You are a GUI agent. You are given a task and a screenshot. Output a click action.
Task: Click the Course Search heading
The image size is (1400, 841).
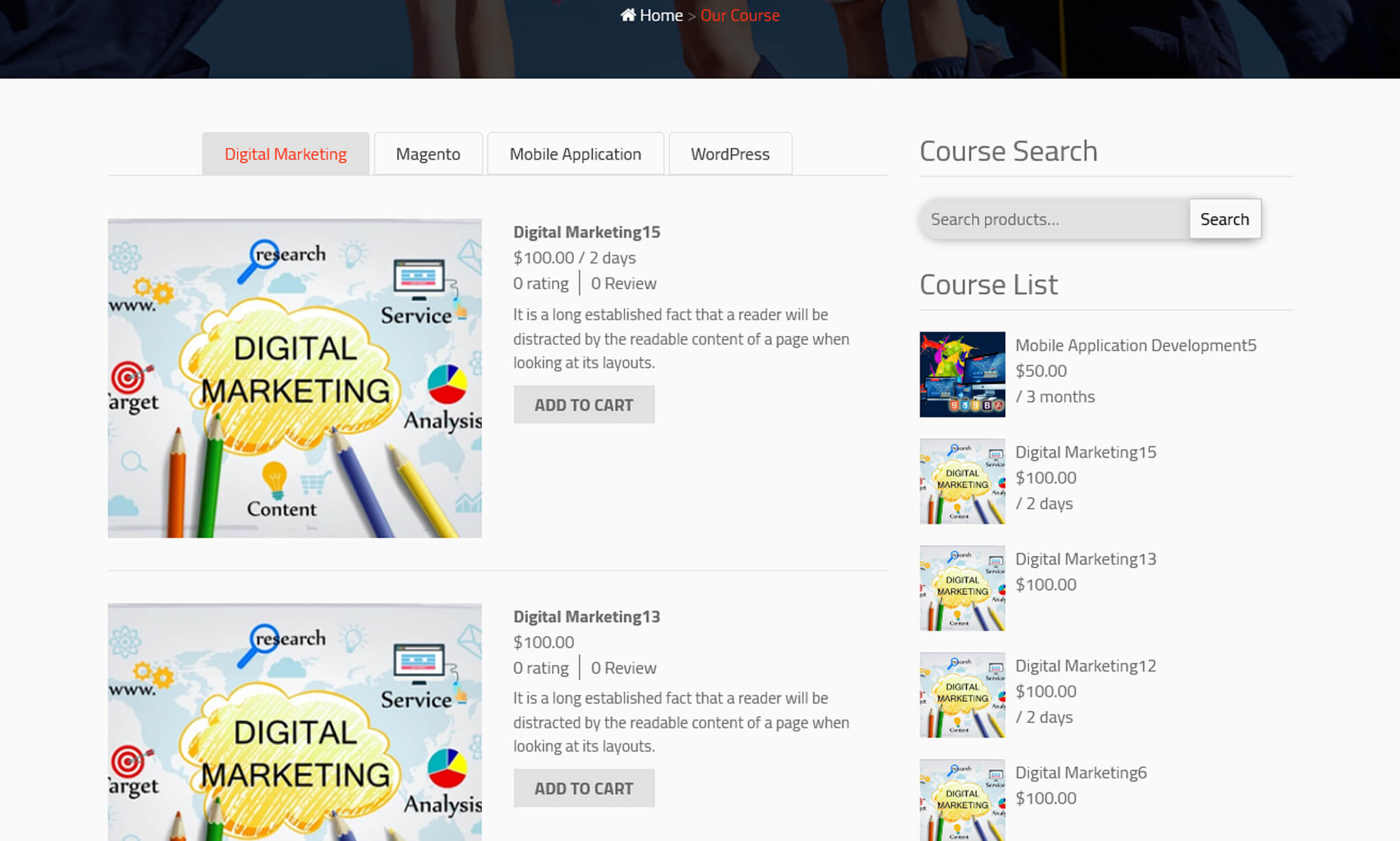coord(1009,151)
